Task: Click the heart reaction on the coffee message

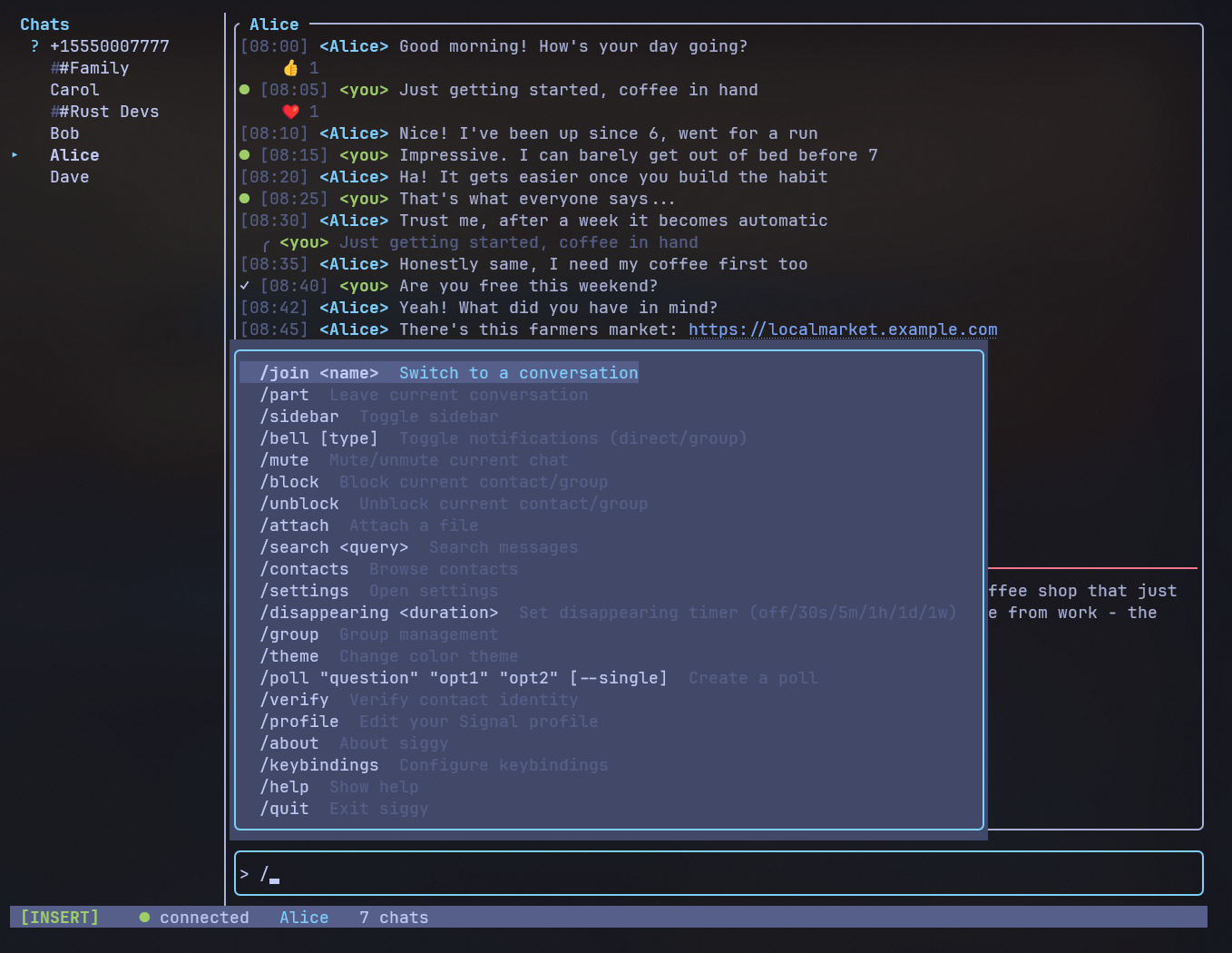Action: 290,111
